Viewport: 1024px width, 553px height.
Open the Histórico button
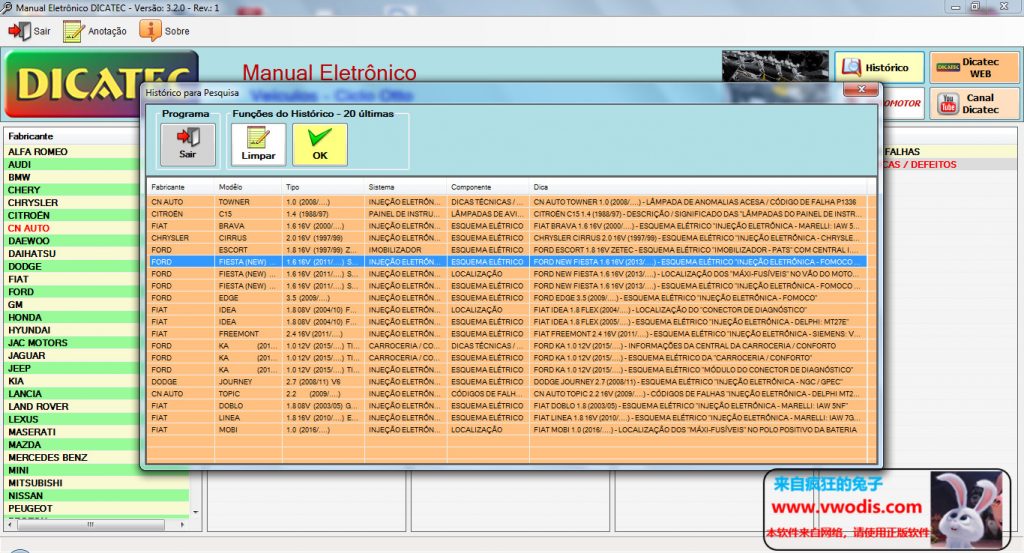(x=876, y=67)
